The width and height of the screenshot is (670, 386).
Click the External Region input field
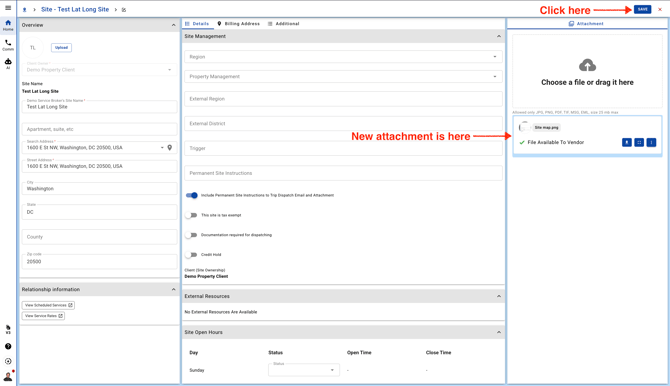coord(343,99)
